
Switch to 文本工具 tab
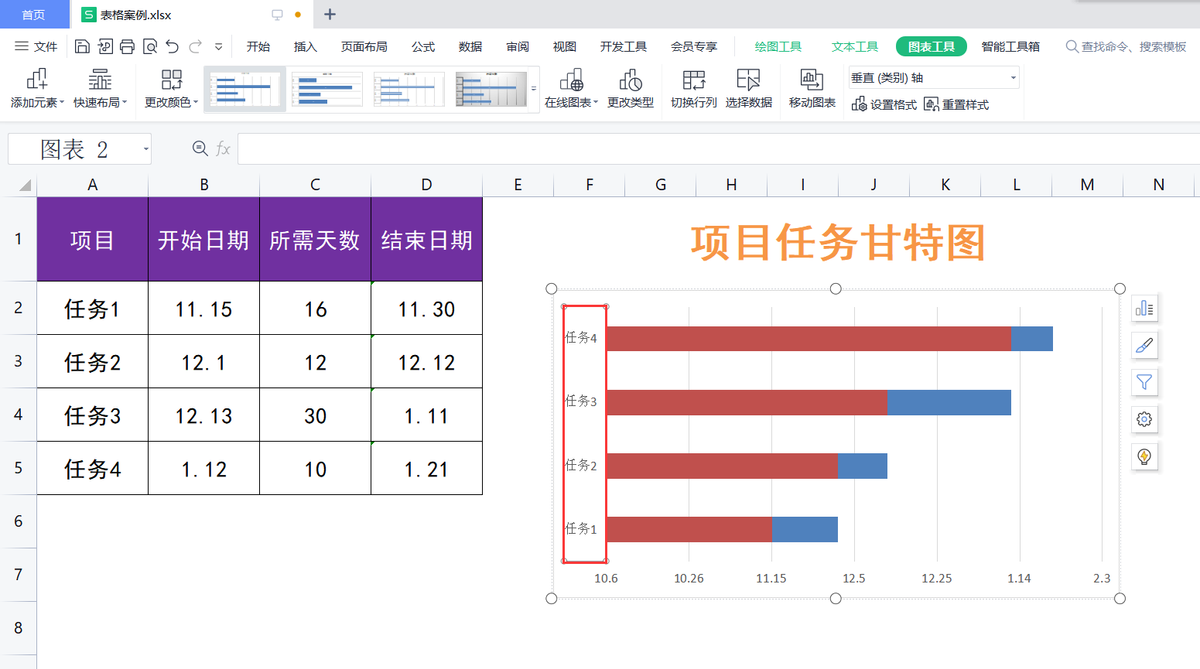tap(855, 46)
